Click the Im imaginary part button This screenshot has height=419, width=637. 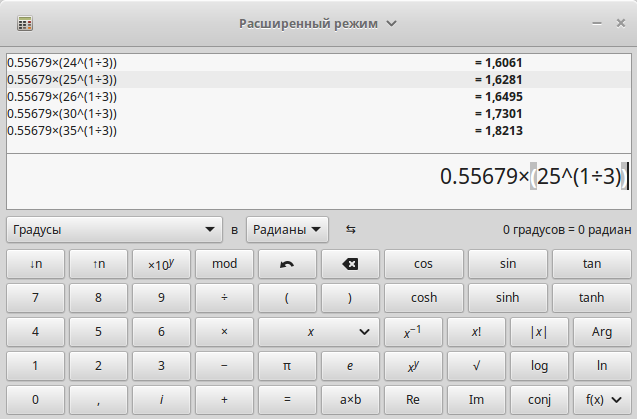coord(476,400)
